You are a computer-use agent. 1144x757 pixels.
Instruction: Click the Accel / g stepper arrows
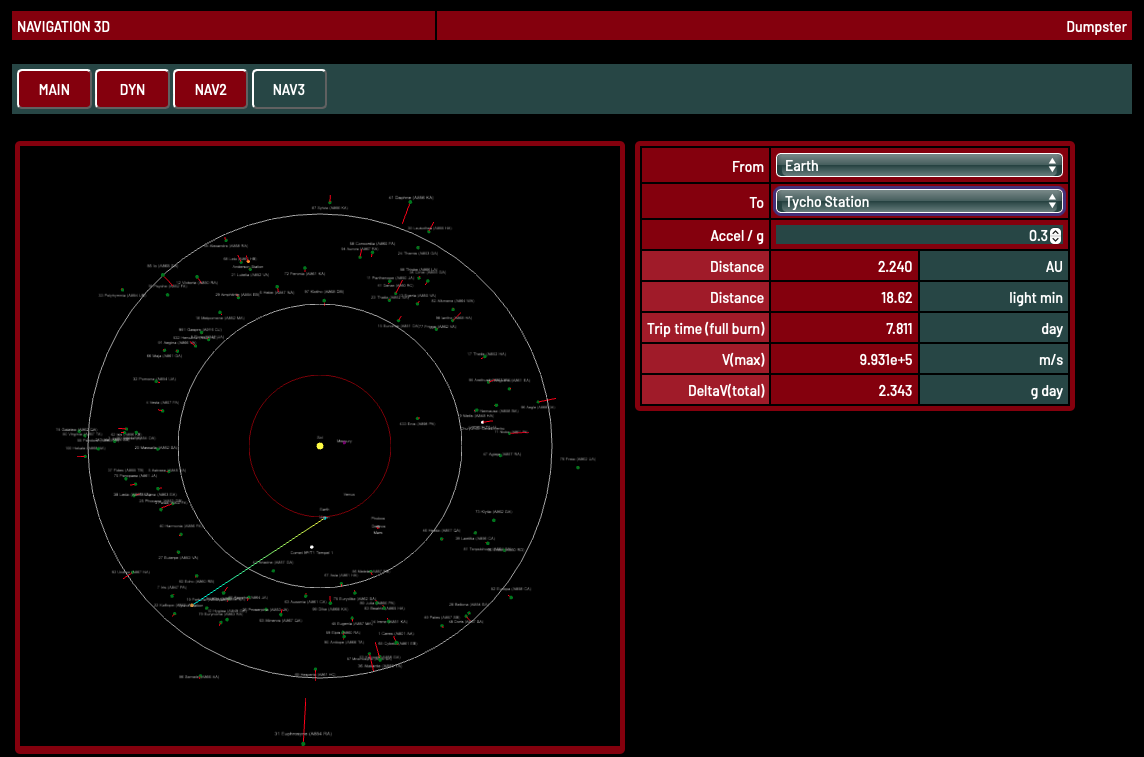pos(1055,236)
